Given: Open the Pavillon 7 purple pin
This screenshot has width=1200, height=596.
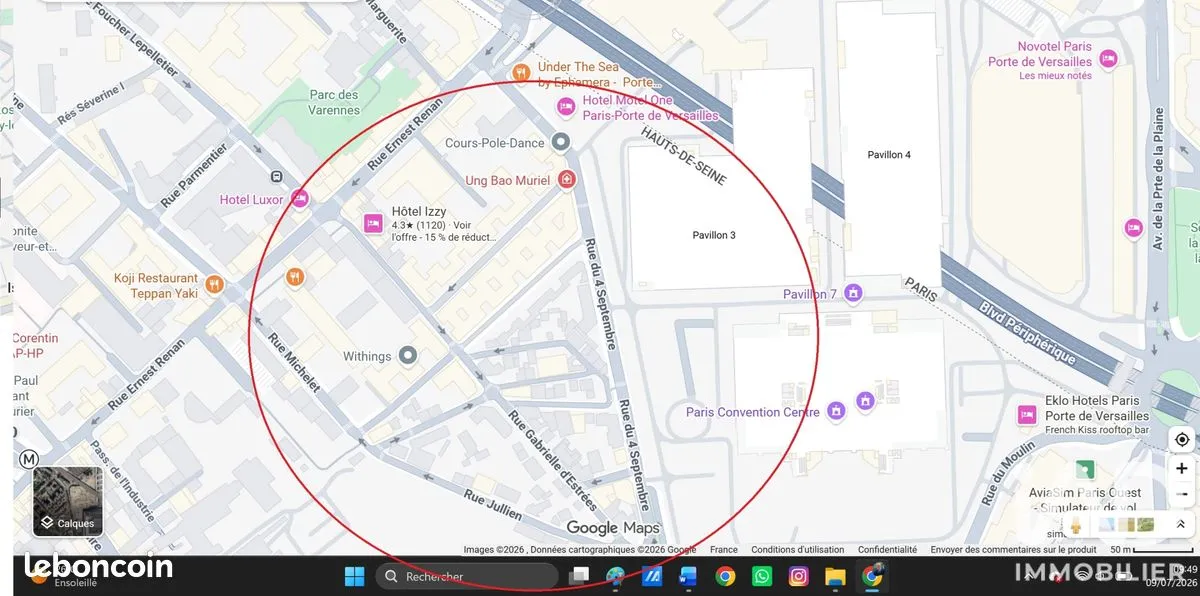Looking at the screenshot, I should point(853,293).
